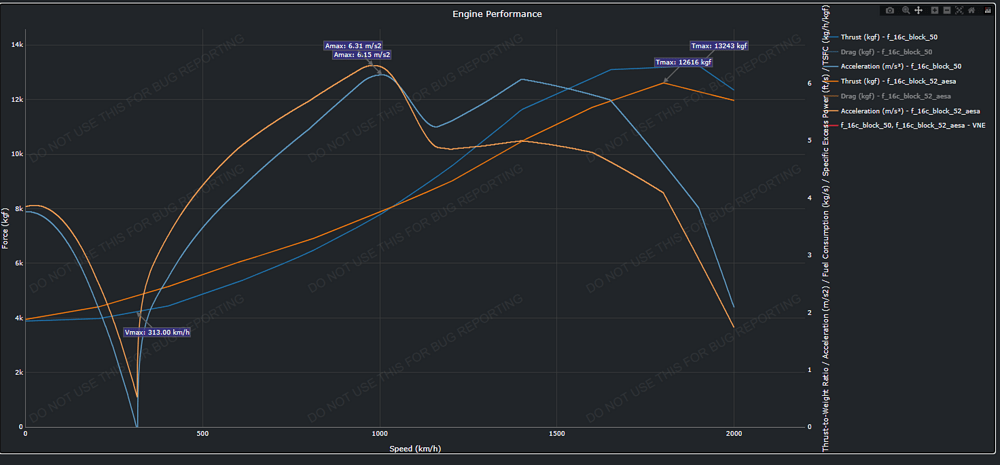Click the Engine Performance chart title
Viewport: 1000px width, 465px height.
point(497,13)
